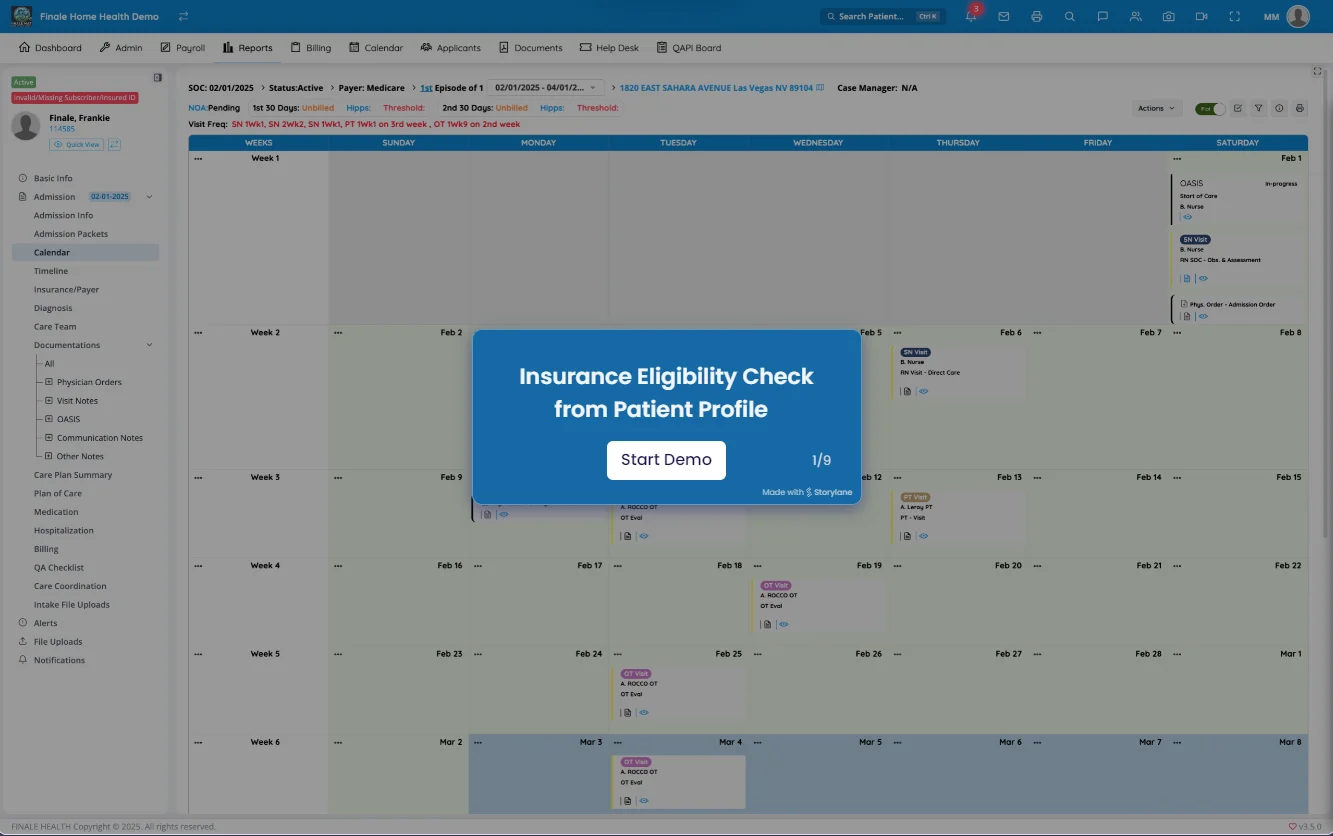Collapse the patient sidebar panel icon
1333x836 pixels.
[157, 78]
